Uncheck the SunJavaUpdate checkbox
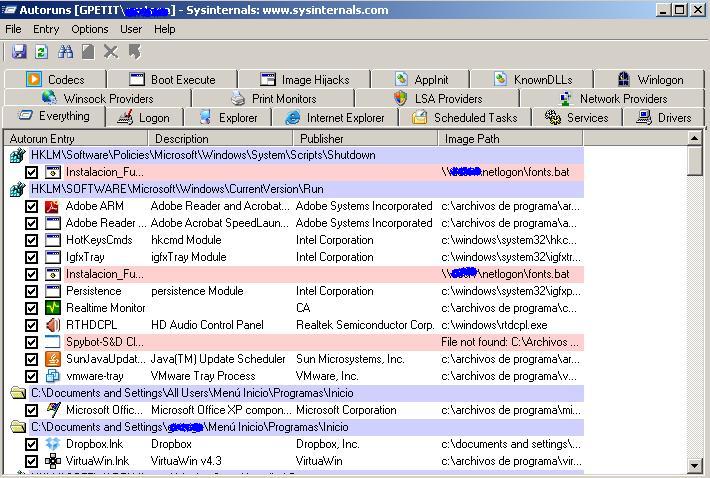 31,359
